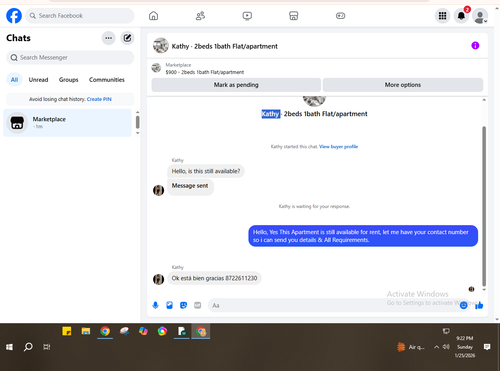Viewport: 500px width, 371px height.
Task: Open the account profile menu
Action: [480, 16]
